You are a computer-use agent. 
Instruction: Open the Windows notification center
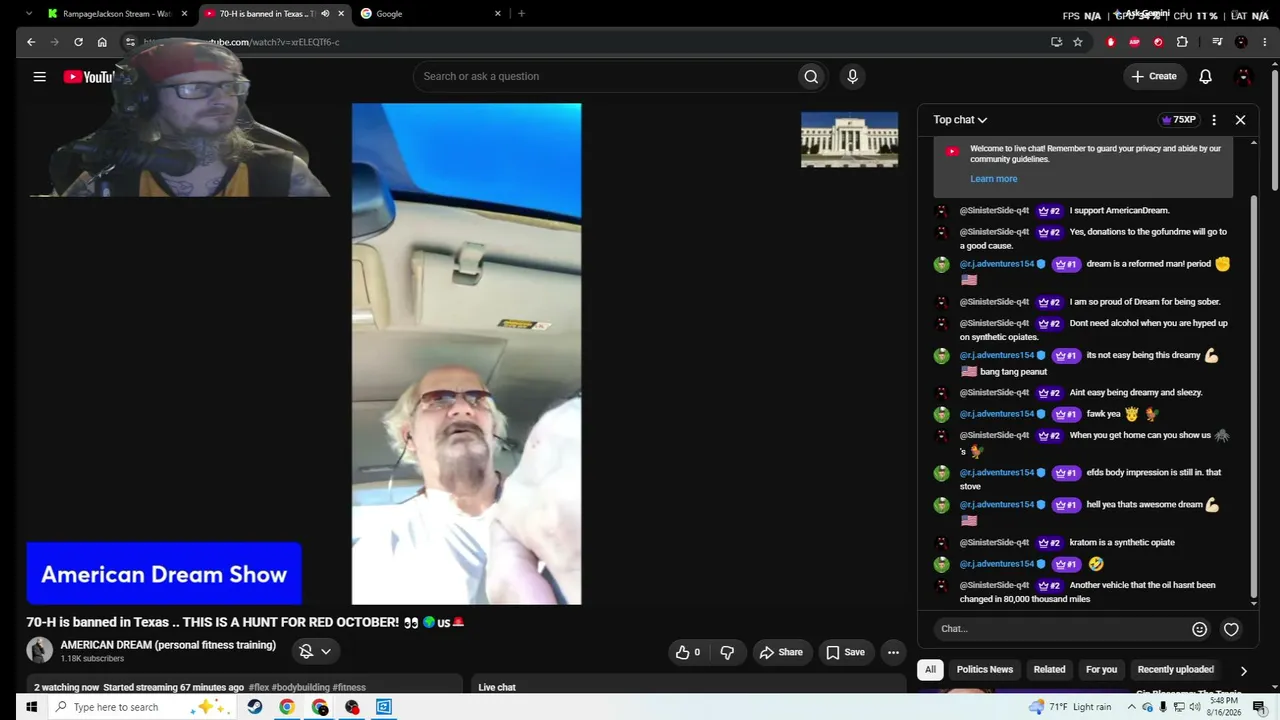pyautogui.click(x=1260, y=707)
